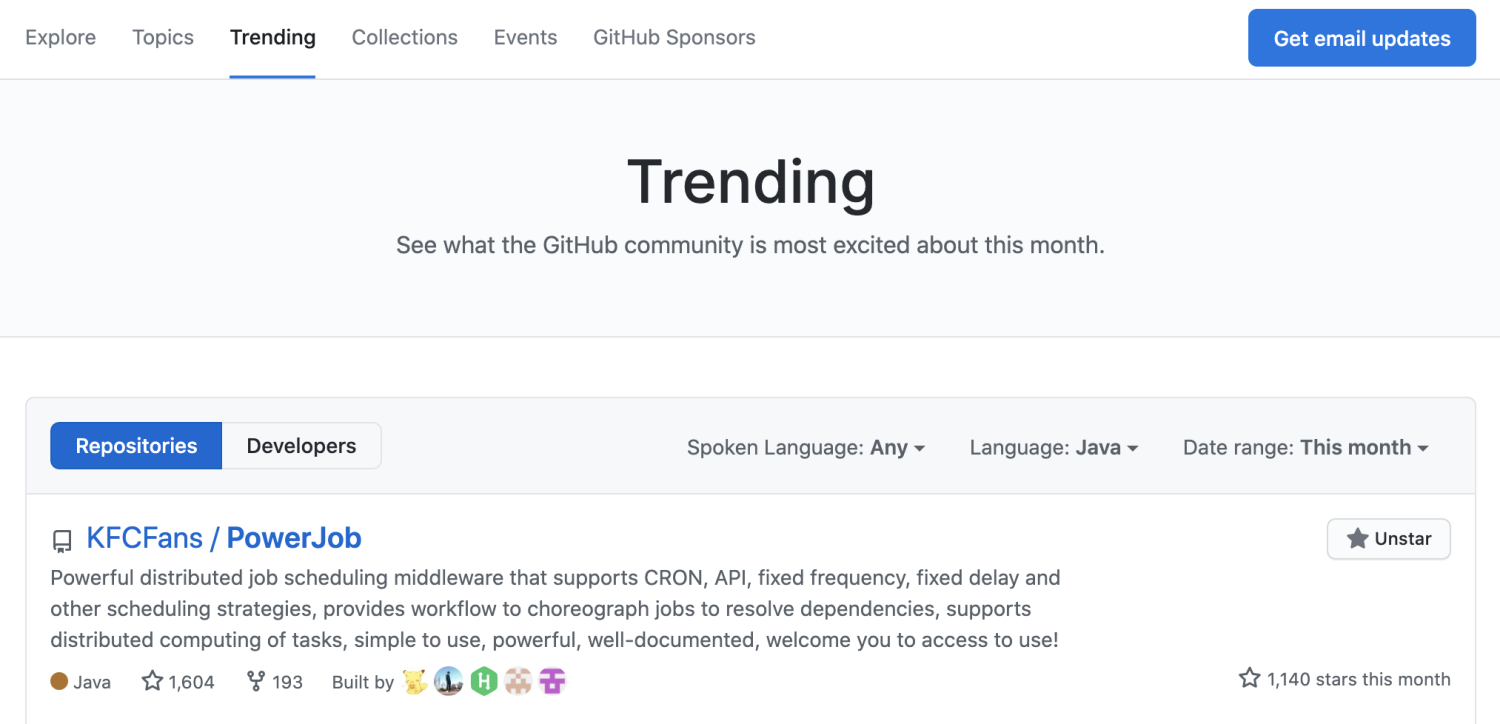This screenshot has height=724, width=1500.
Task: Expand the Spoken Language: Any dropdown
Action: click(x=806, y=447)
